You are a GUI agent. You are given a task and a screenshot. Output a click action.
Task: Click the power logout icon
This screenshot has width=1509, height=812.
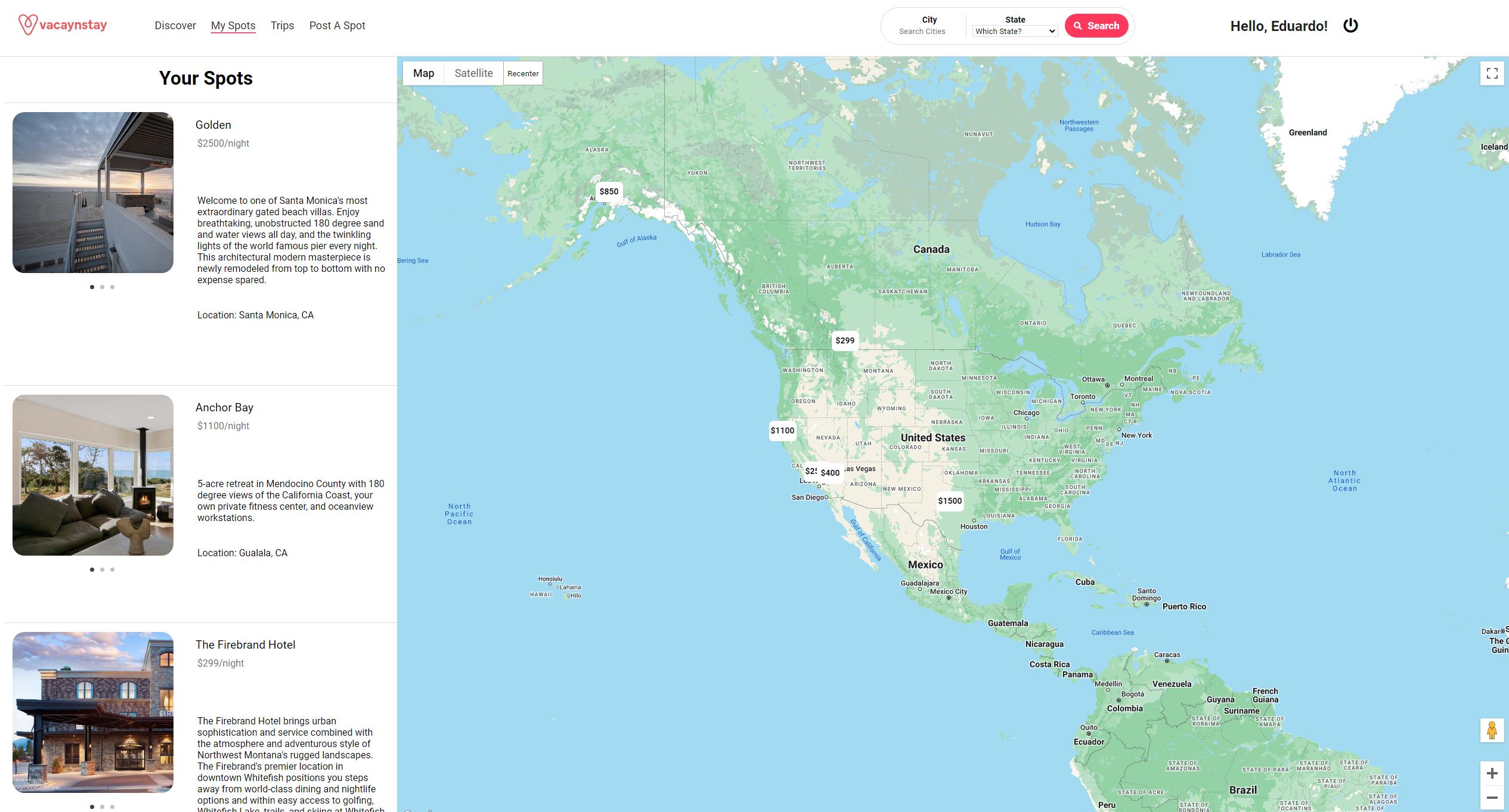pyautogui.click(x=1350, y=26)
